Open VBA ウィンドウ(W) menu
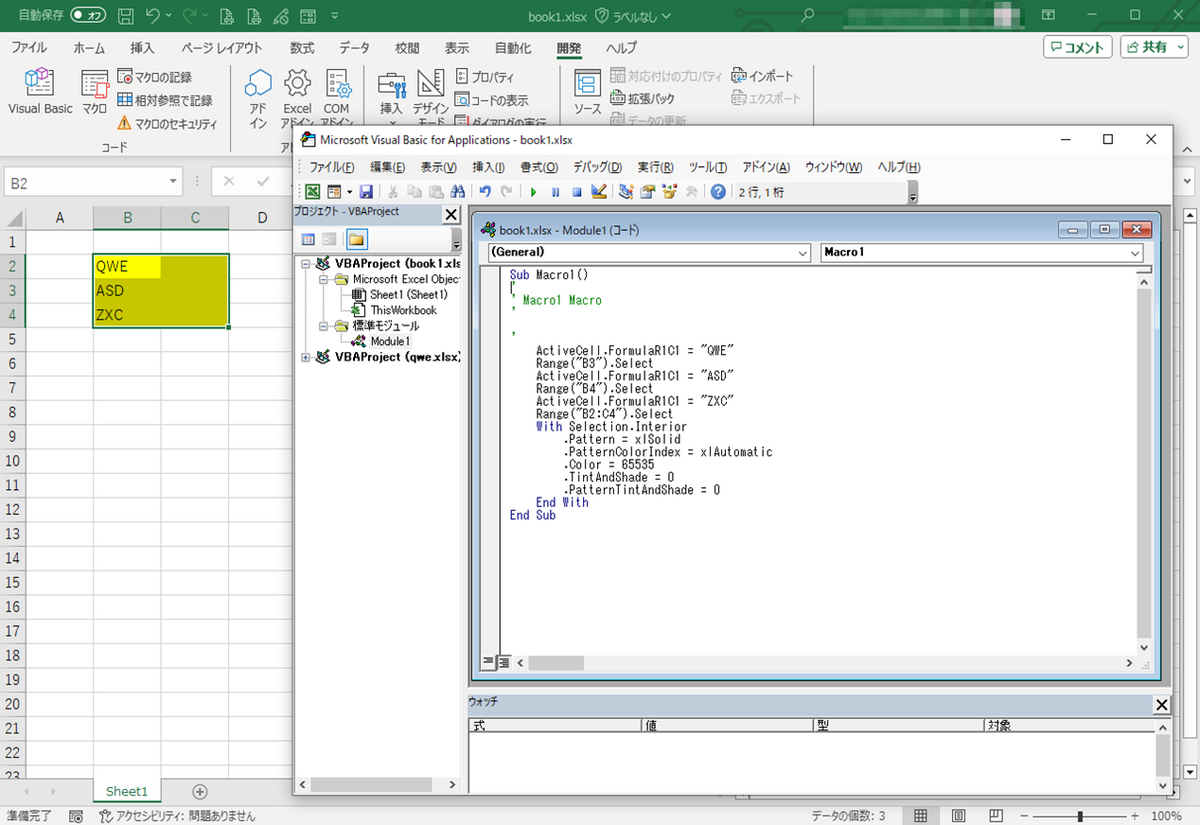1200x825 pixels. tap(833, 167)
